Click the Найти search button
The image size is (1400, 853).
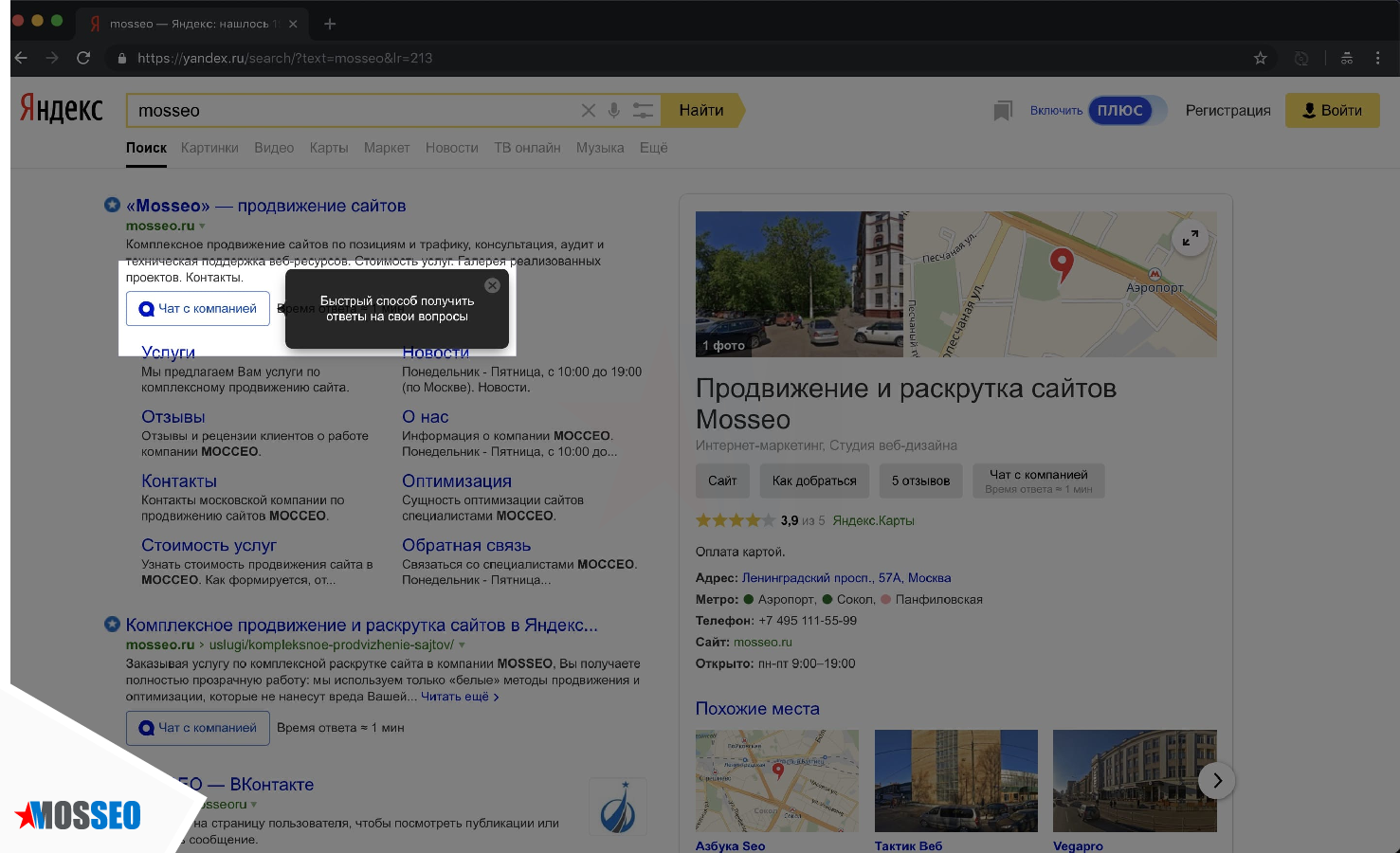pyautogui.click(x=702, y=111)
